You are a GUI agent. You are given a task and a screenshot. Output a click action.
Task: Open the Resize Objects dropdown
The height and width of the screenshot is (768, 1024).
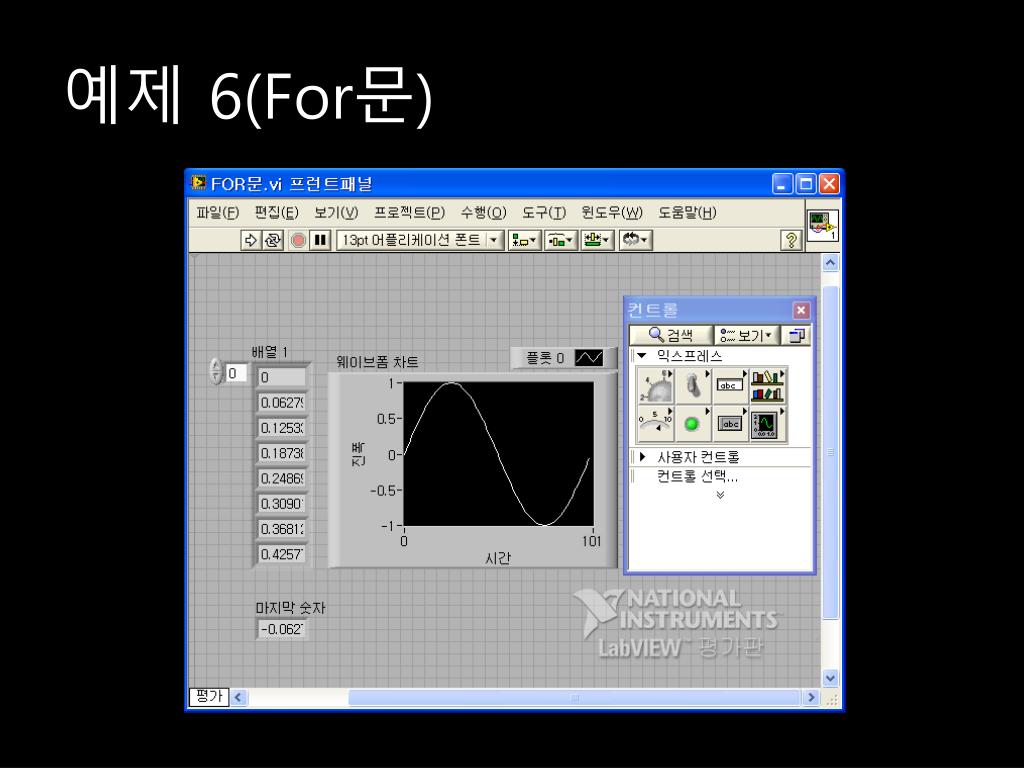597,240
